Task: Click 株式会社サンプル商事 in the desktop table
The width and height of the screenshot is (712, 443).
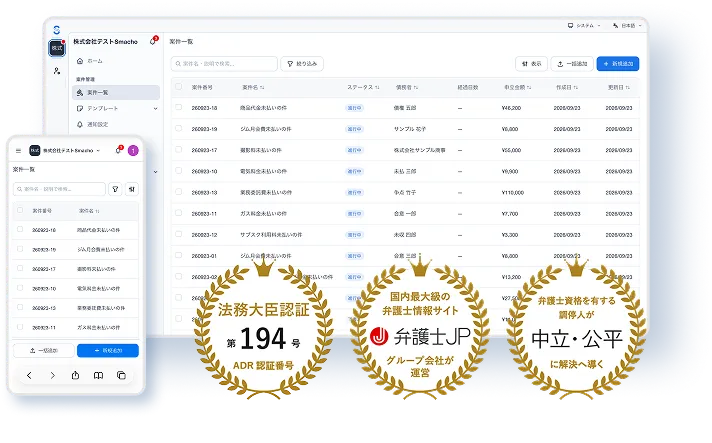Action: pyautogui.click(x=419, y=150)
